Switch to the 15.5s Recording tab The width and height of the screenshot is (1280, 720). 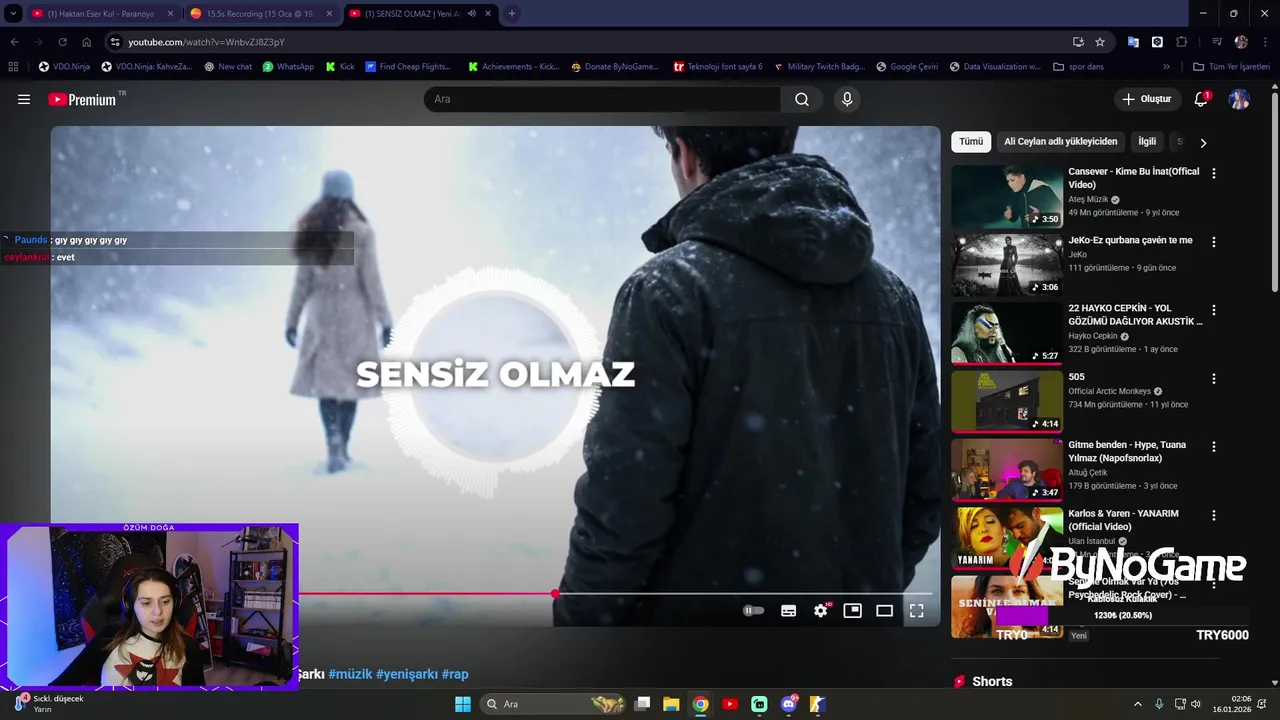pos(262,14)
